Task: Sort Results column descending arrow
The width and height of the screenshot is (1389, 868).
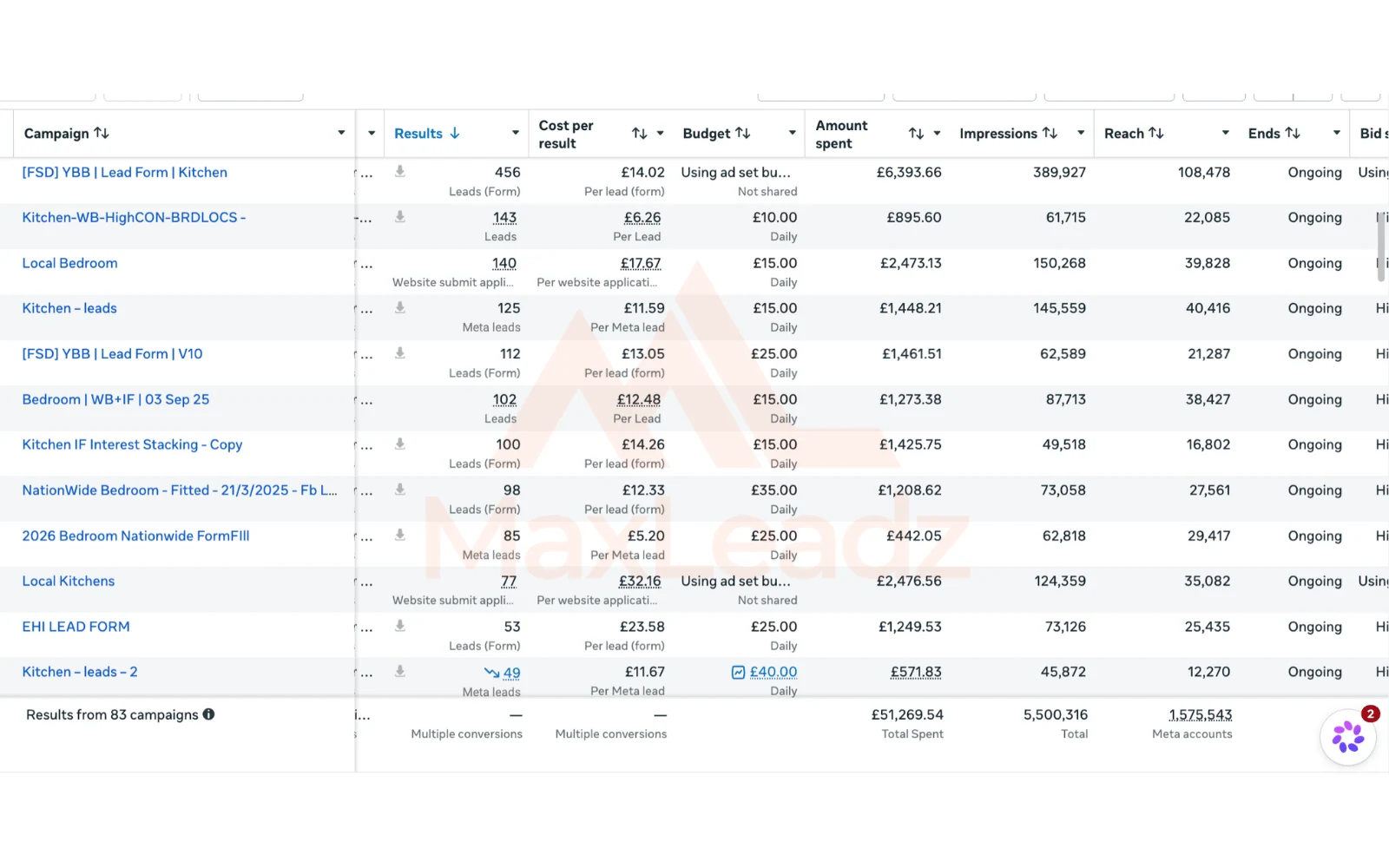Action: click(x=455, y=133)
